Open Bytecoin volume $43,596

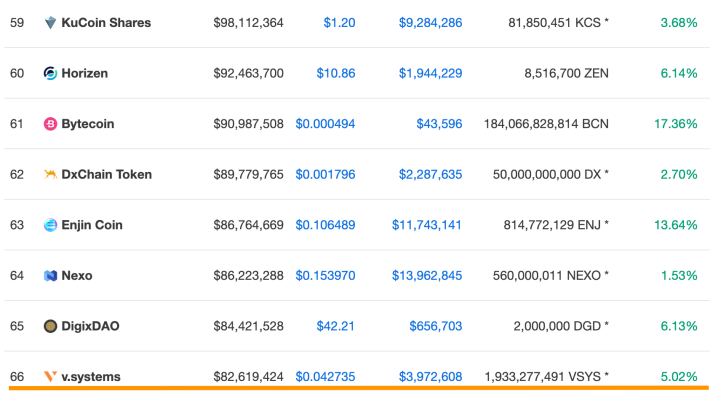point(439,124)
